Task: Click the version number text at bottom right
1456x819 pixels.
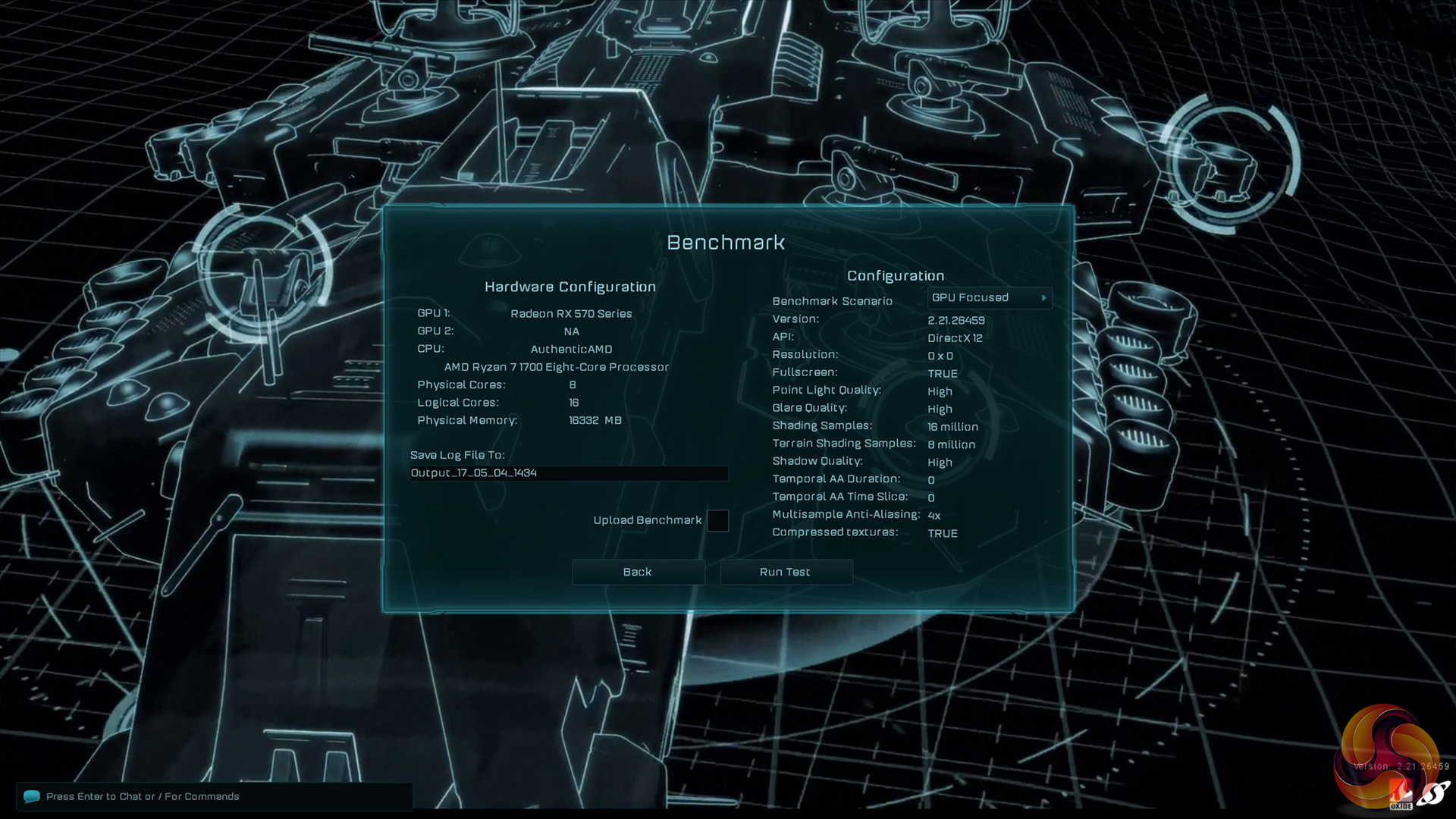Action: [x=1401, y=767]
